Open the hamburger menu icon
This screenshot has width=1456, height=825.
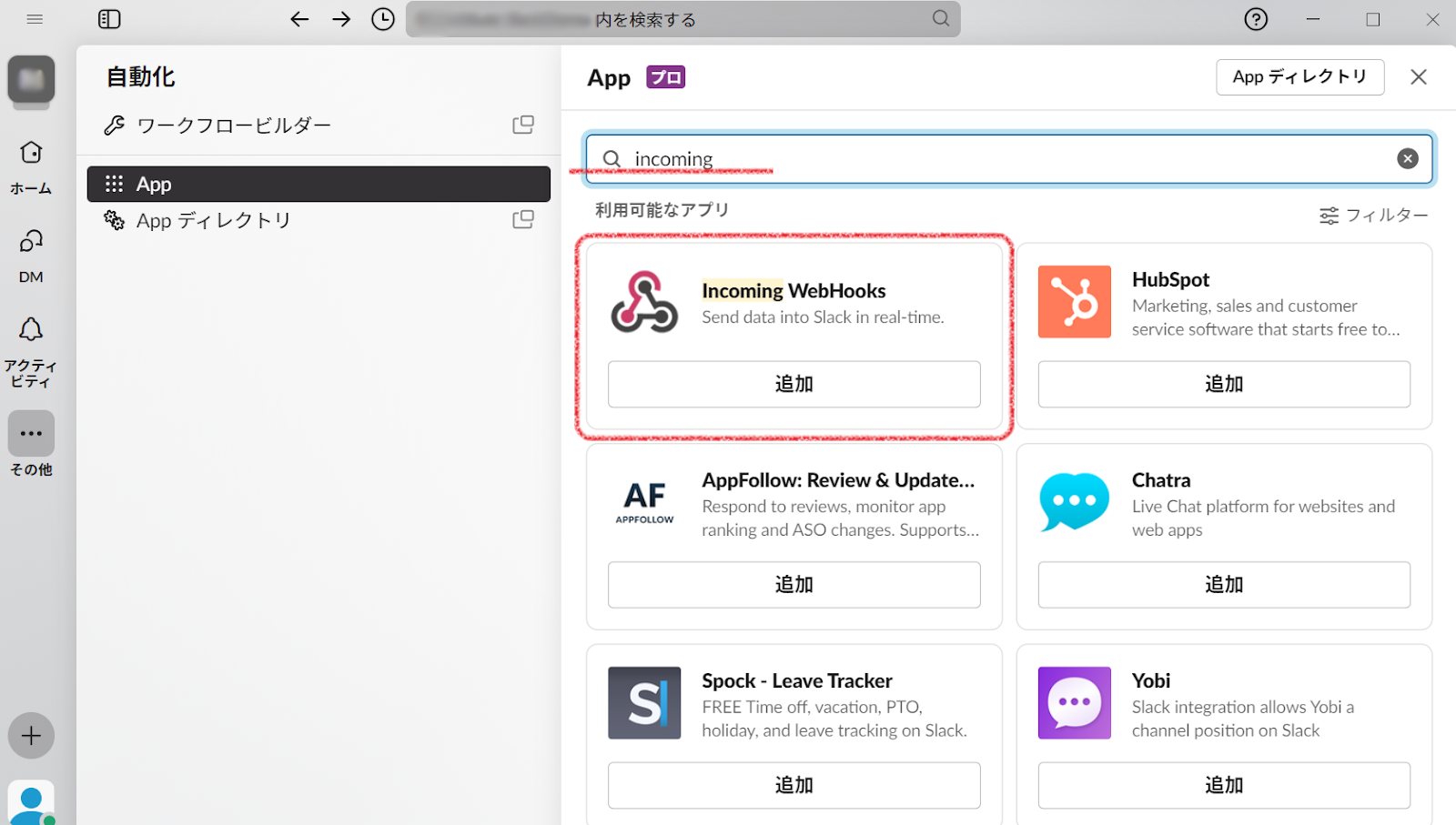(x=35, y=19)
